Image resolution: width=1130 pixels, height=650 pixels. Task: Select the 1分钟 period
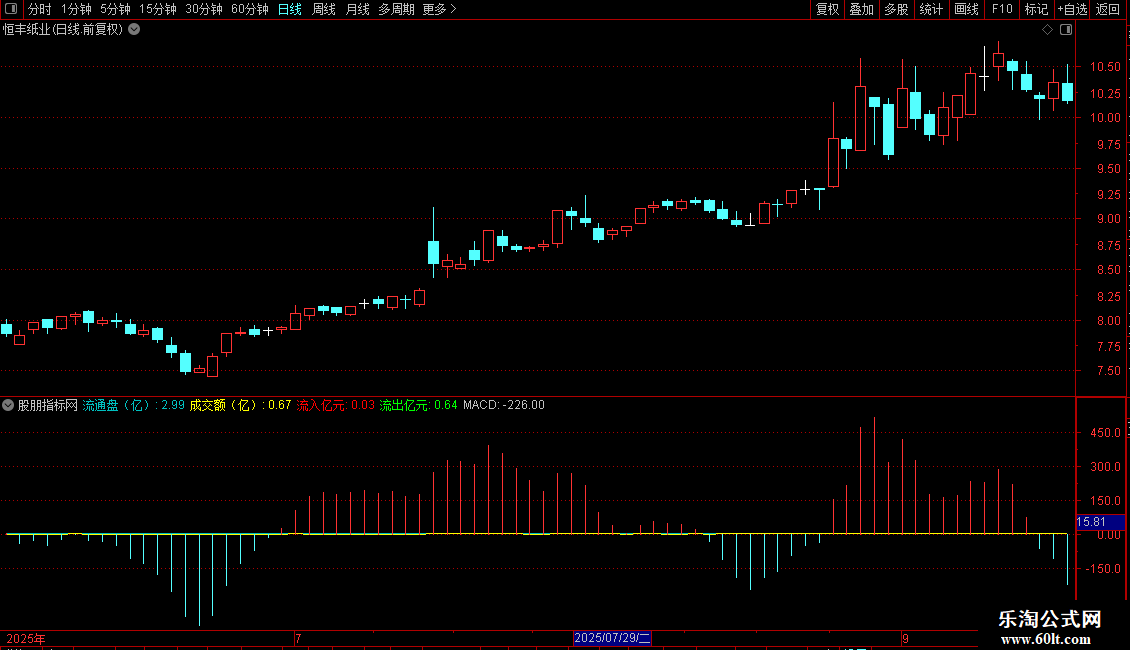point(76,9)
